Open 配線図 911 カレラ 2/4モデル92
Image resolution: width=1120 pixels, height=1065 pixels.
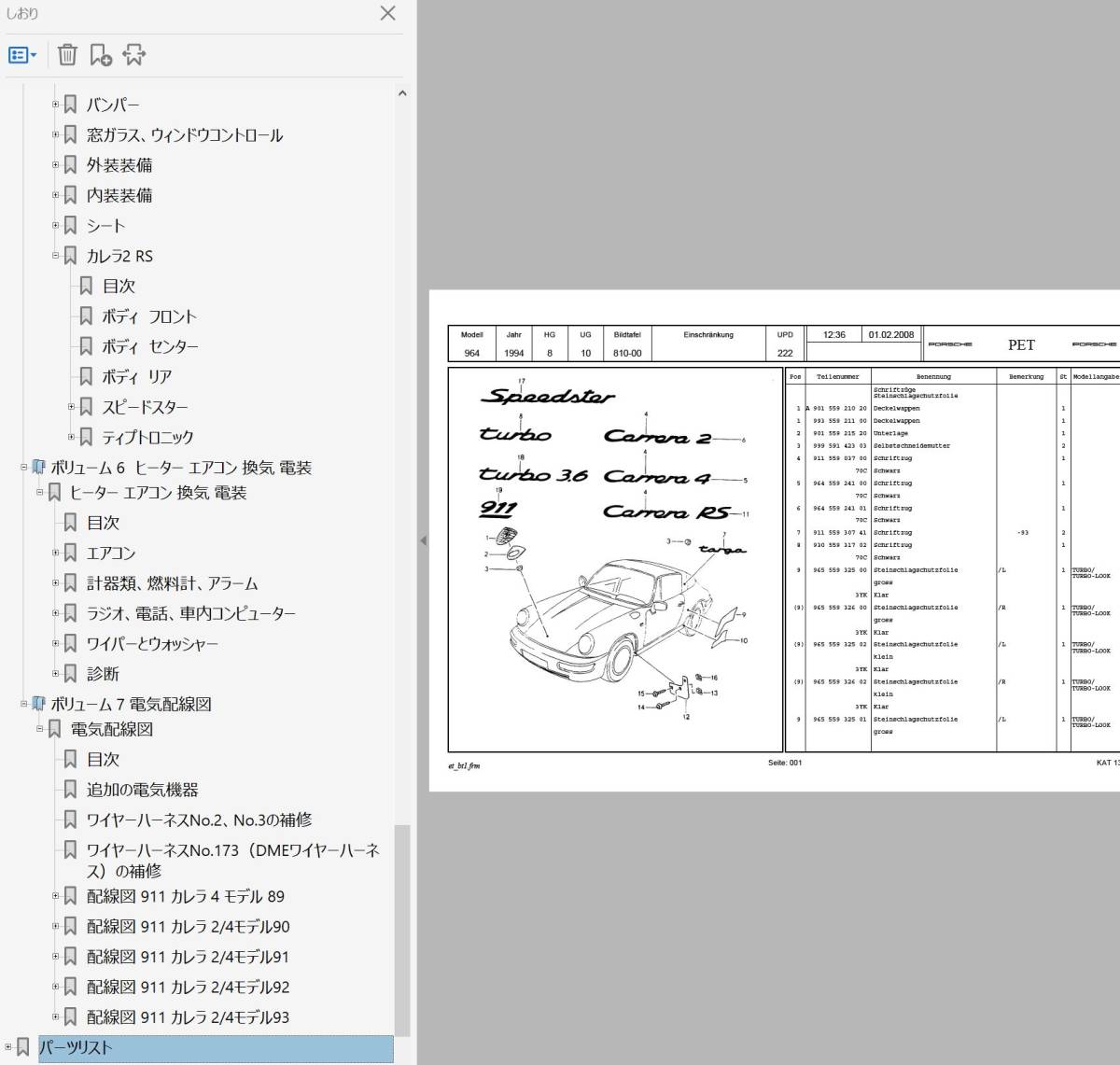pyautogui.click(x=189, y=987)
